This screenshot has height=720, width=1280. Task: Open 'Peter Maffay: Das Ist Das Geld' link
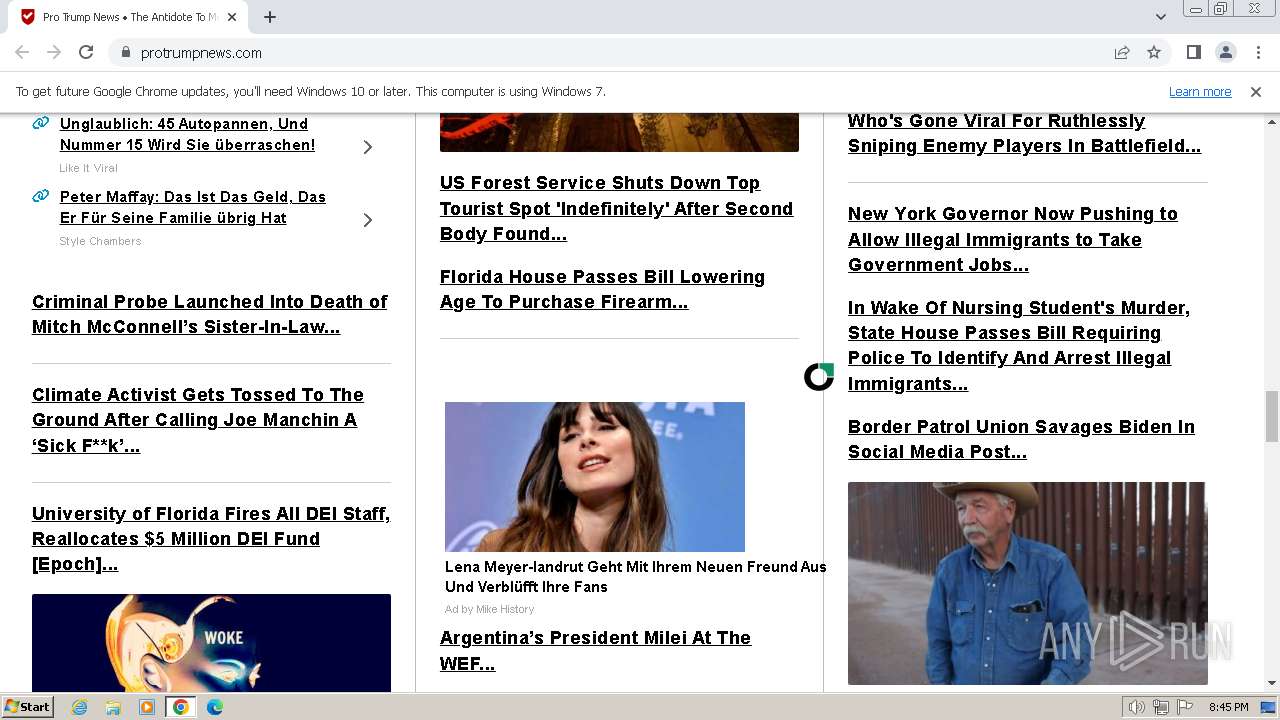coord(193,207)
